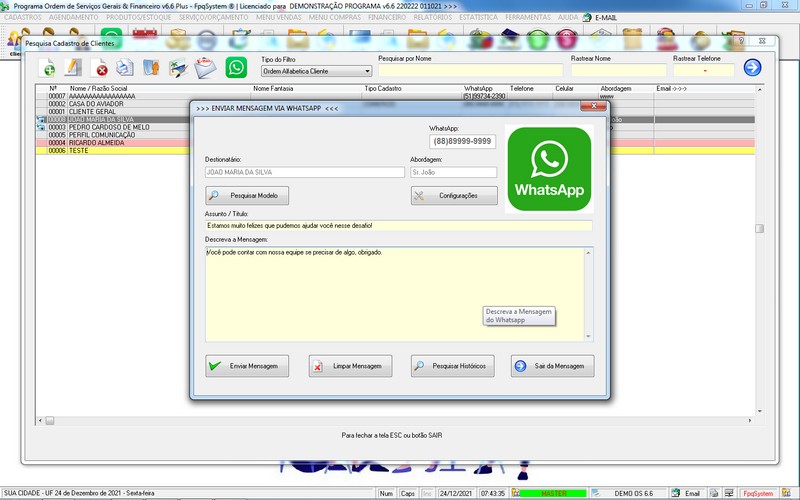The height and width of the screenshot is (500, 800).
Task: Select the PERFIL COMUNICAÇÃO row
Action: pos(112,135)
